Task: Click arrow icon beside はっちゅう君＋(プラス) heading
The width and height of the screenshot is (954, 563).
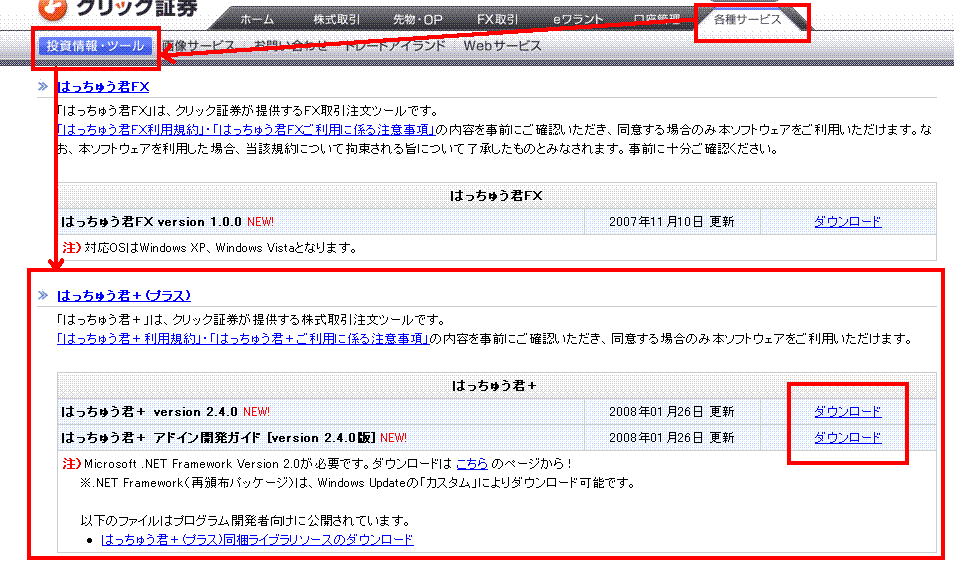Action: [43, 295]
